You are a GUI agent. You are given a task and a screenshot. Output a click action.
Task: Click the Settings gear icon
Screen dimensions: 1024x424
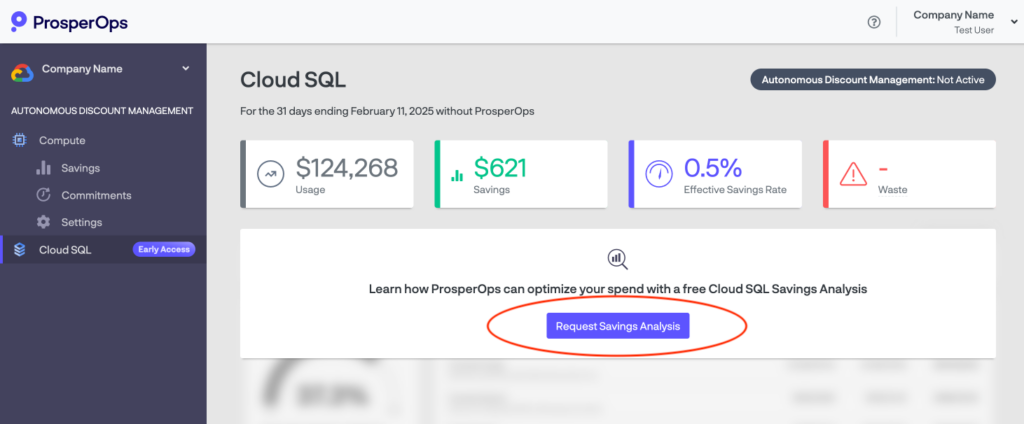click(43, 222)
